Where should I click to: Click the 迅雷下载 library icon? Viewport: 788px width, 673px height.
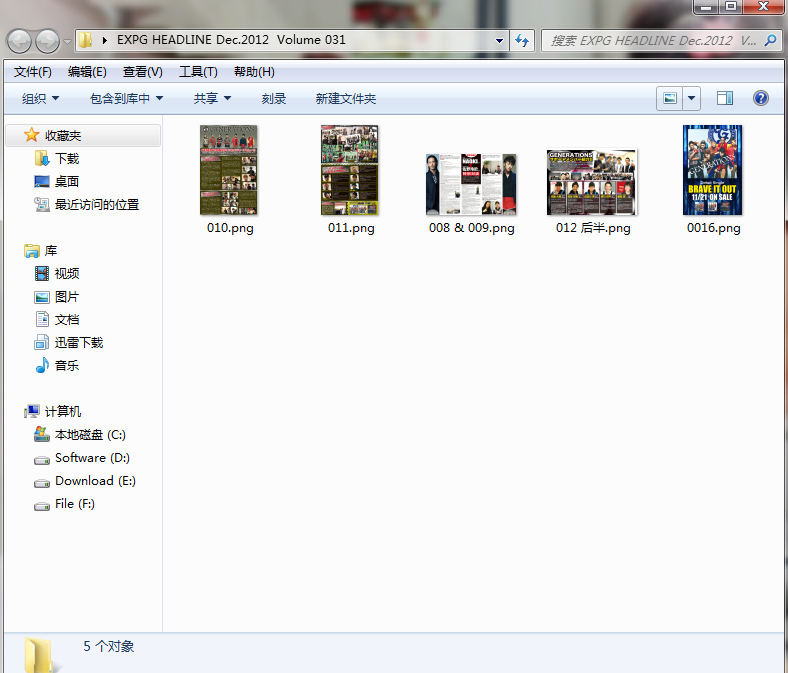[x=42, y=342]
